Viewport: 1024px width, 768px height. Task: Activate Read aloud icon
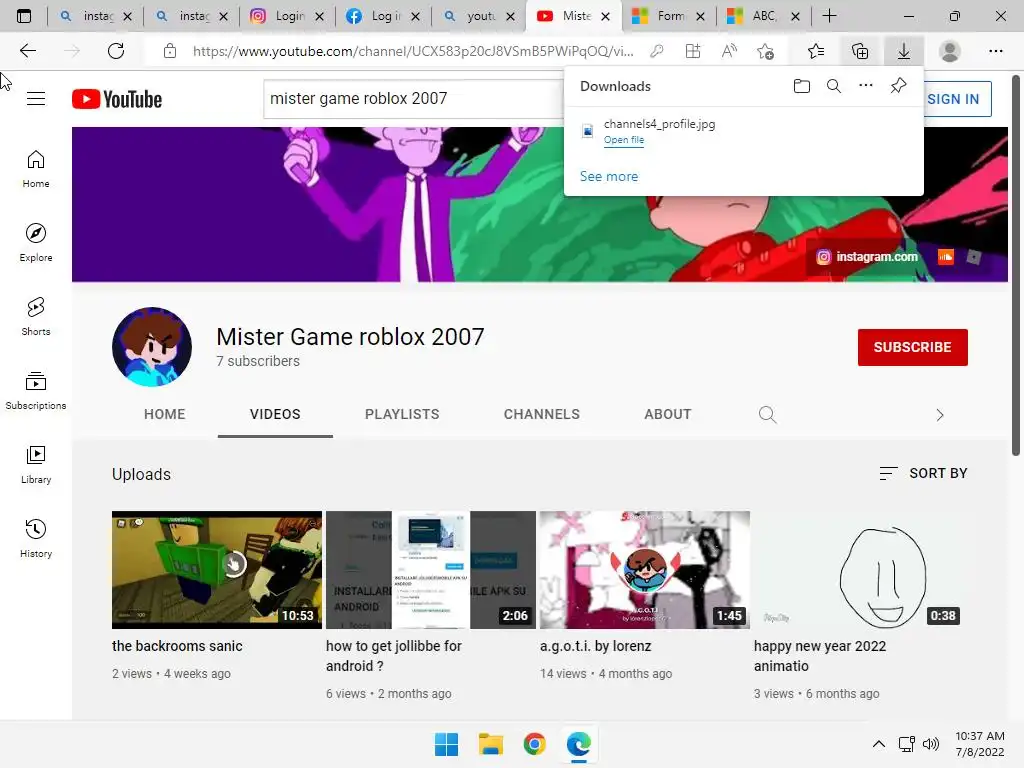[729, 51]
